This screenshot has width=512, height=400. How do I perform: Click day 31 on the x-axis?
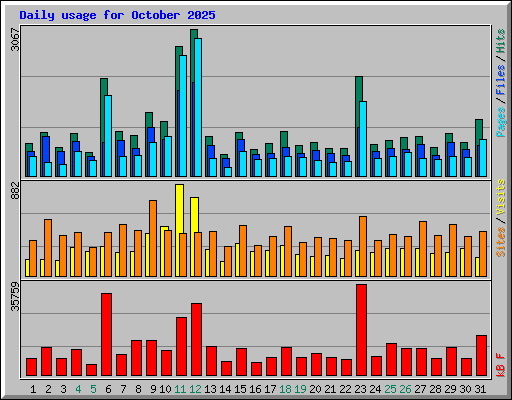480,389
